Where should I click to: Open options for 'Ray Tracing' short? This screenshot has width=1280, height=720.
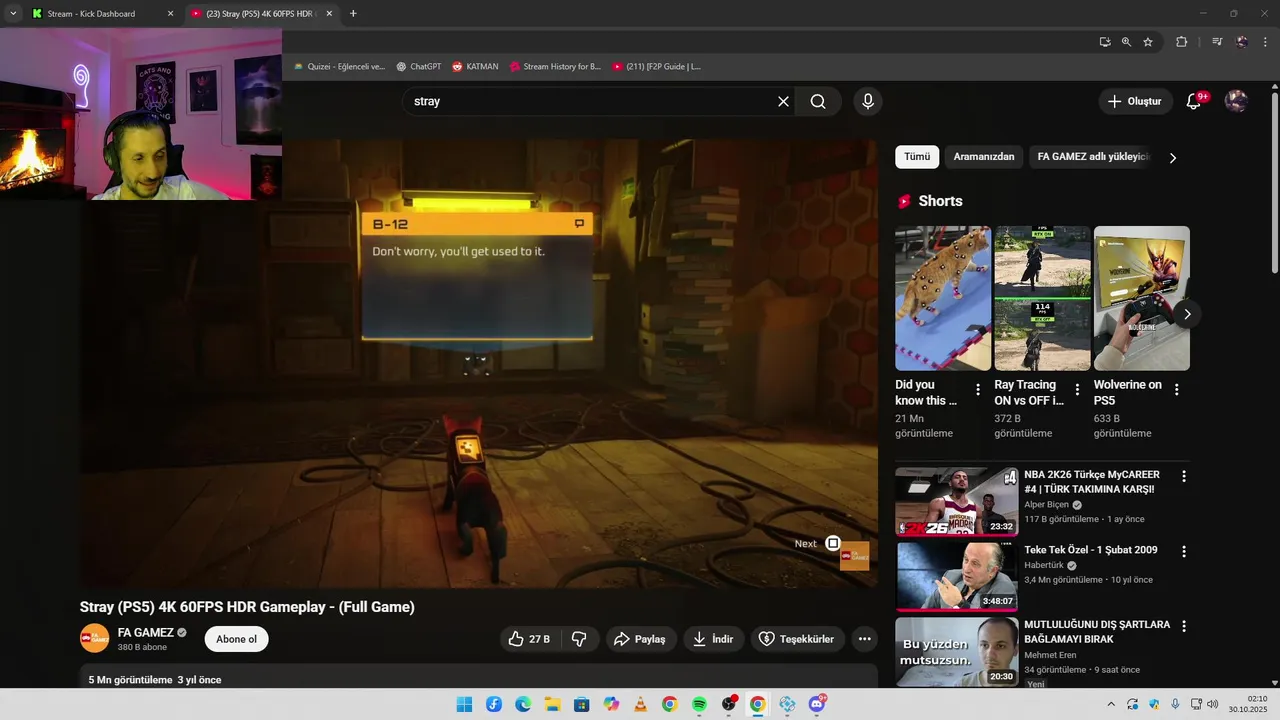pos(1077,390)
